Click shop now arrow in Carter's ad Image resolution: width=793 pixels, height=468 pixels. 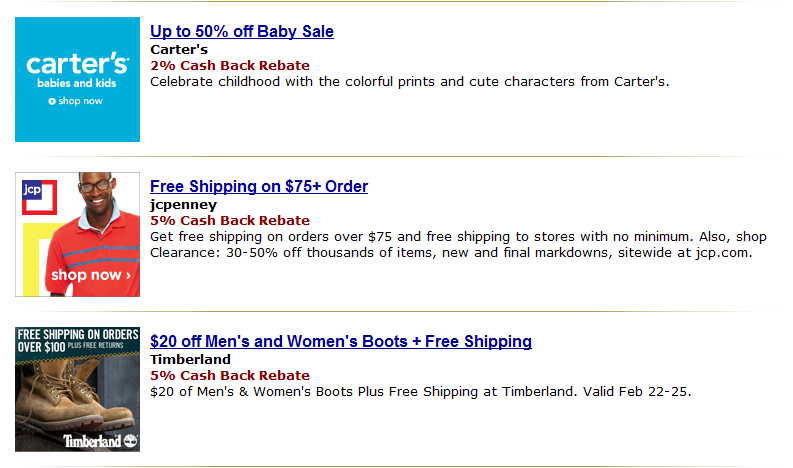coord(75,101)
